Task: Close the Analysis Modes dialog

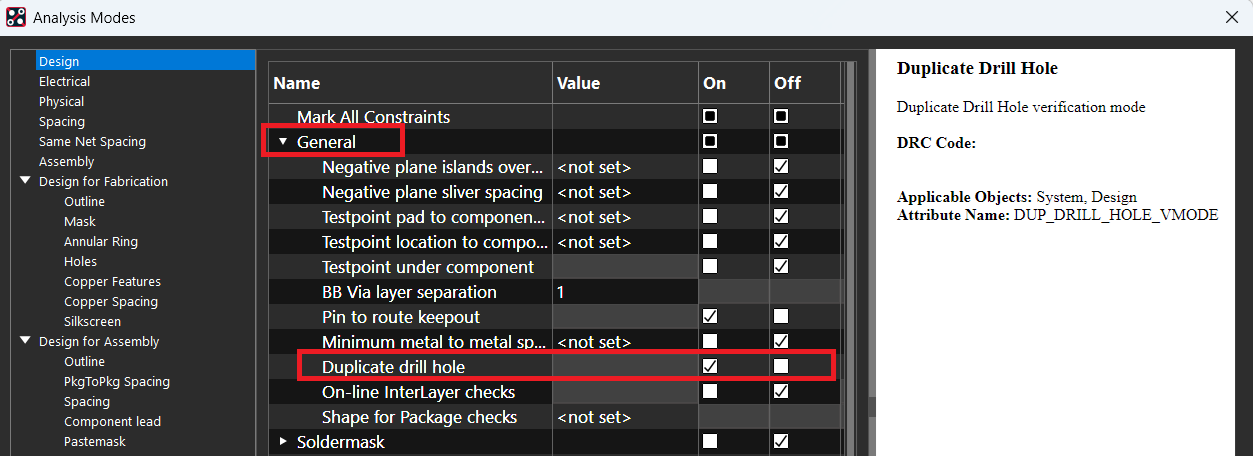Action: [1231, 17]
